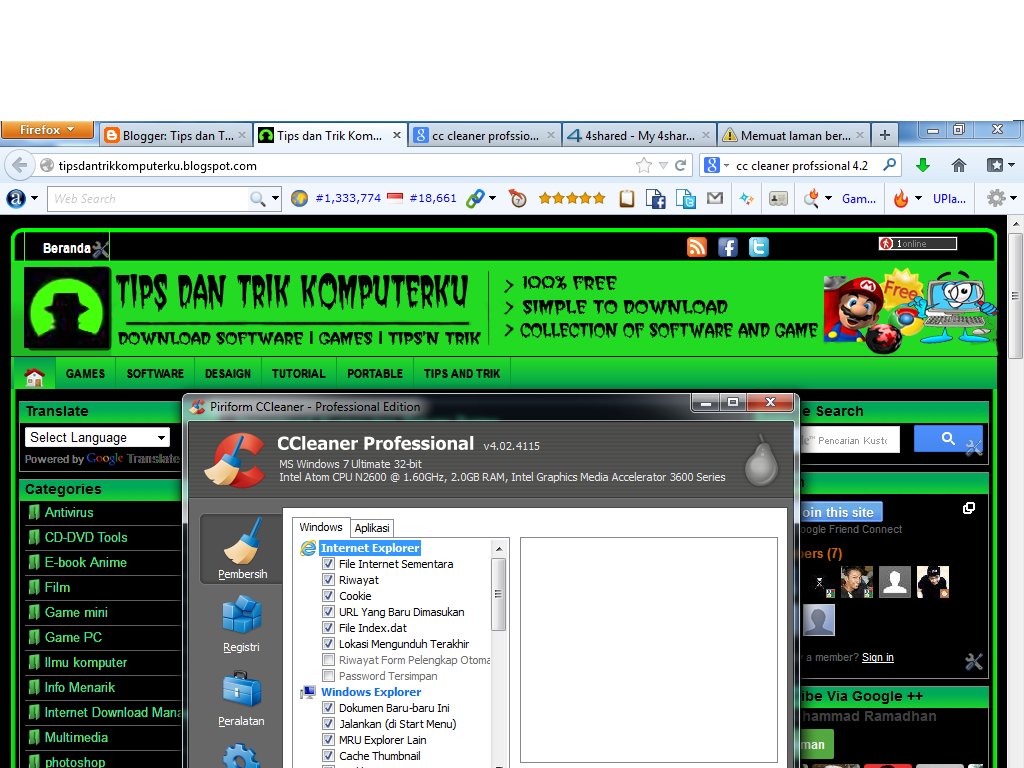Click the home icon in the blog navigation bar

tap(34, 374)
